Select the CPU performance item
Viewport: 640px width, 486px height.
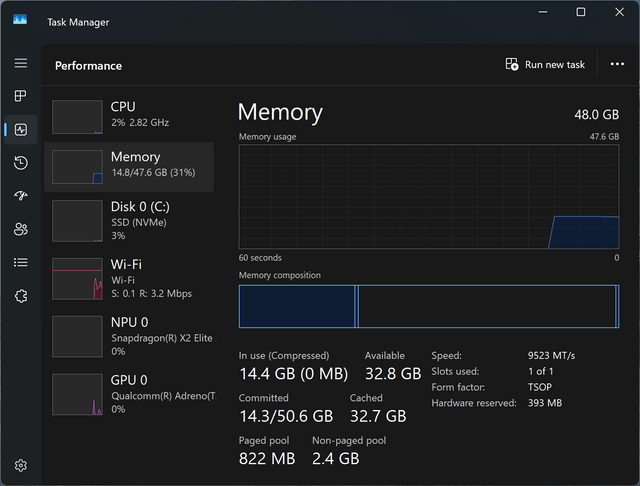129,117
